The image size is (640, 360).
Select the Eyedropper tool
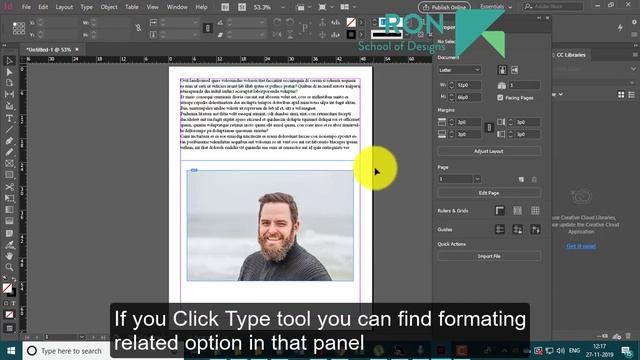[9, 245]
